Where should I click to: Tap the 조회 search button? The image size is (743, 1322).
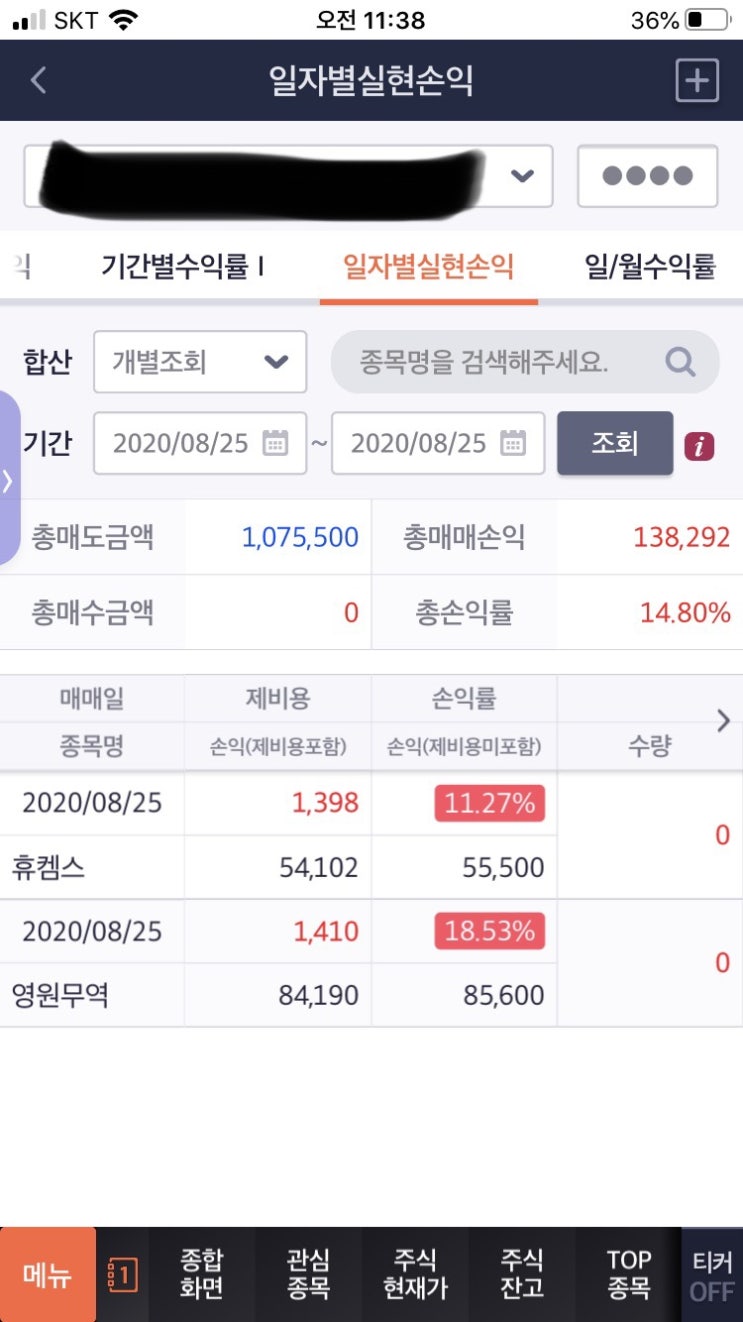click(615, 443)
